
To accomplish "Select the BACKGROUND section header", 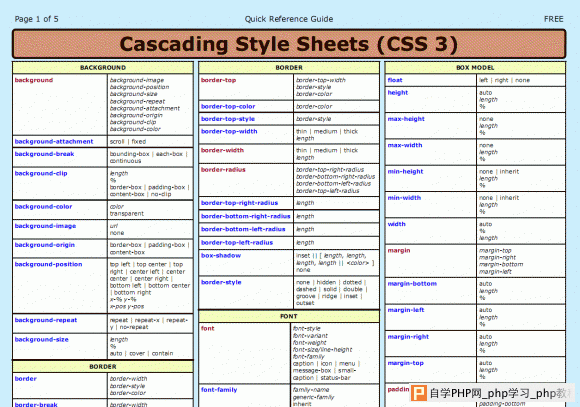I will click(x=103, y=68).
